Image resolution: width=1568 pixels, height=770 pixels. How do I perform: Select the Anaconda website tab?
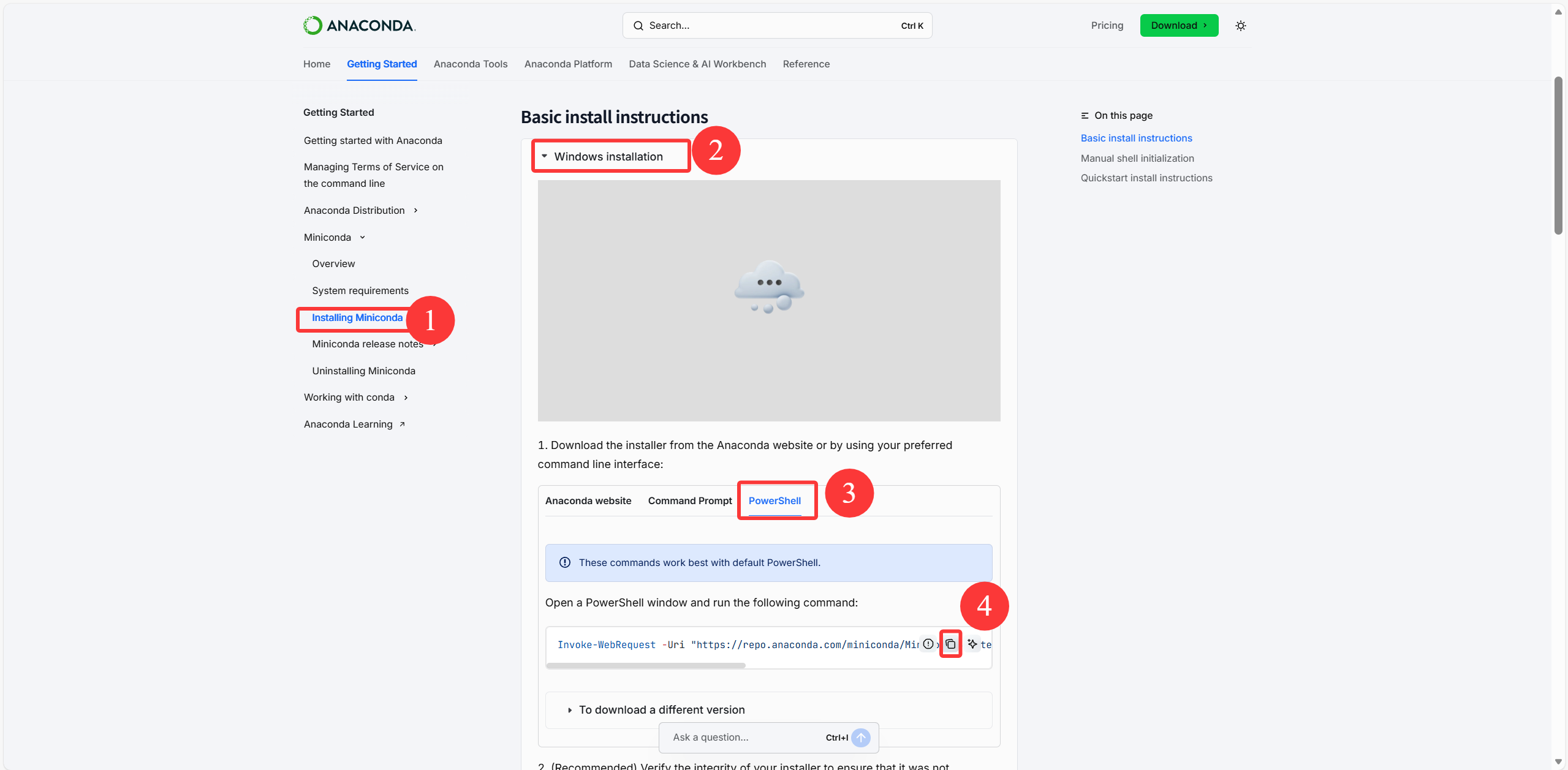[x=588, y=500]
